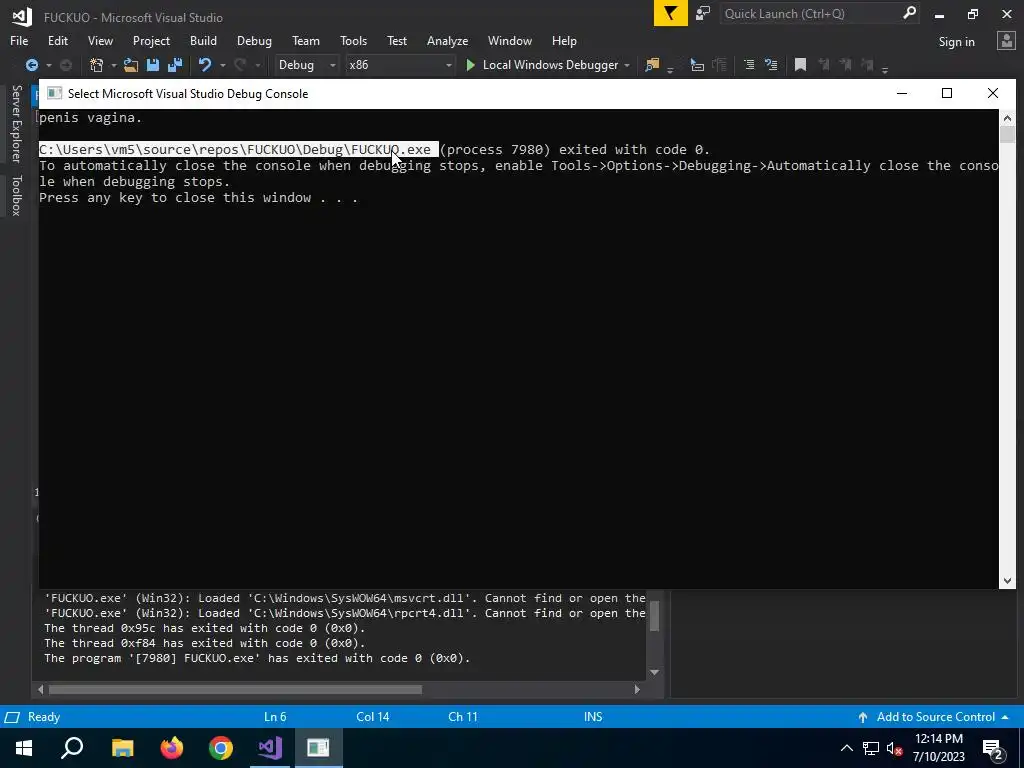Open the Solution Configurations Debug combo box

306,65
